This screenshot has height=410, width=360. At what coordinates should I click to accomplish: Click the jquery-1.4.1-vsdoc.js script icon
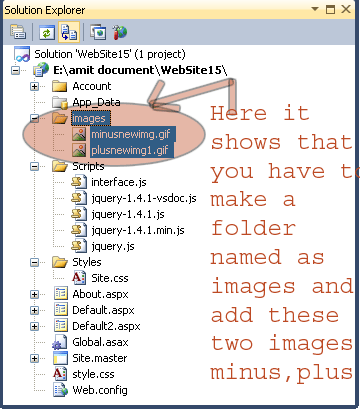79,198
